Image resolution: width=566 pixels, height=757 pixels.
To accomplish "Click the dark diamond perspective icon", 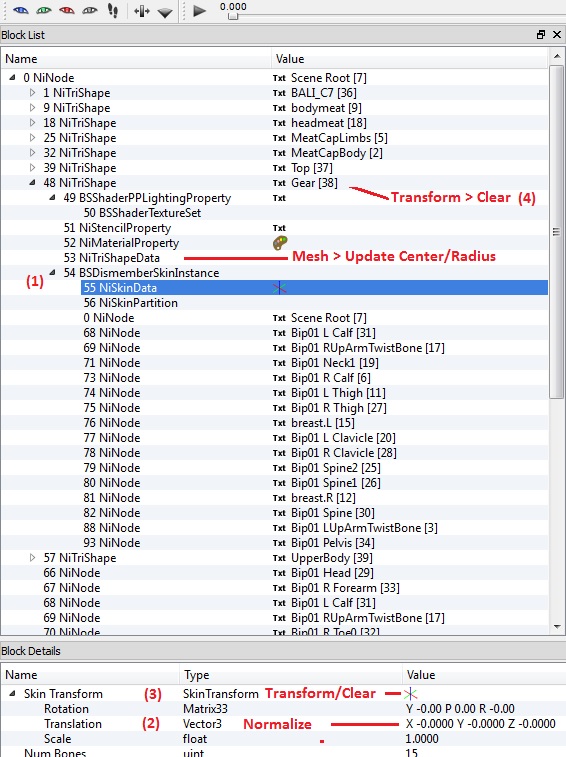I will (165, 13).
